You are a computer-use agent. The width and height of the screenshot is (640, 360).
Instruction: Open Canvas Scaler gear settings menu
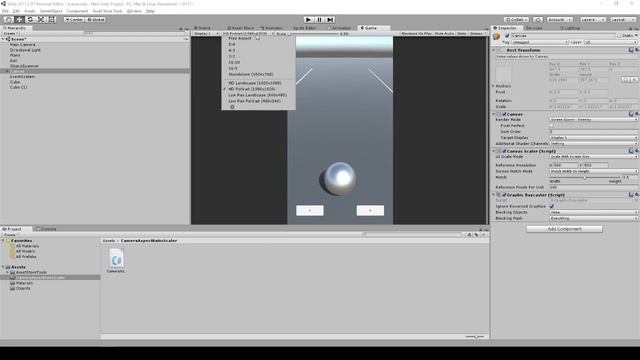[637, 151]
